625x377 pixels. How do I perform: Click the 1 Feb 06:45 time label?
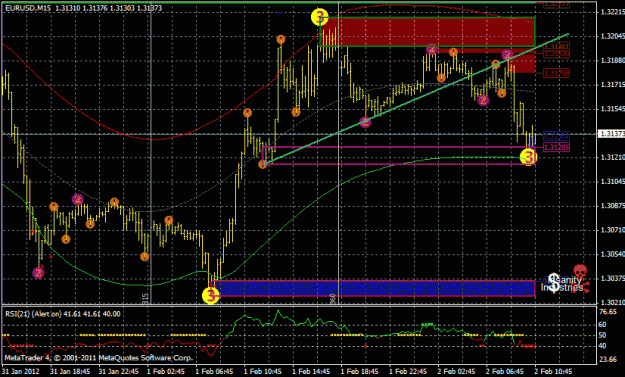214,371
